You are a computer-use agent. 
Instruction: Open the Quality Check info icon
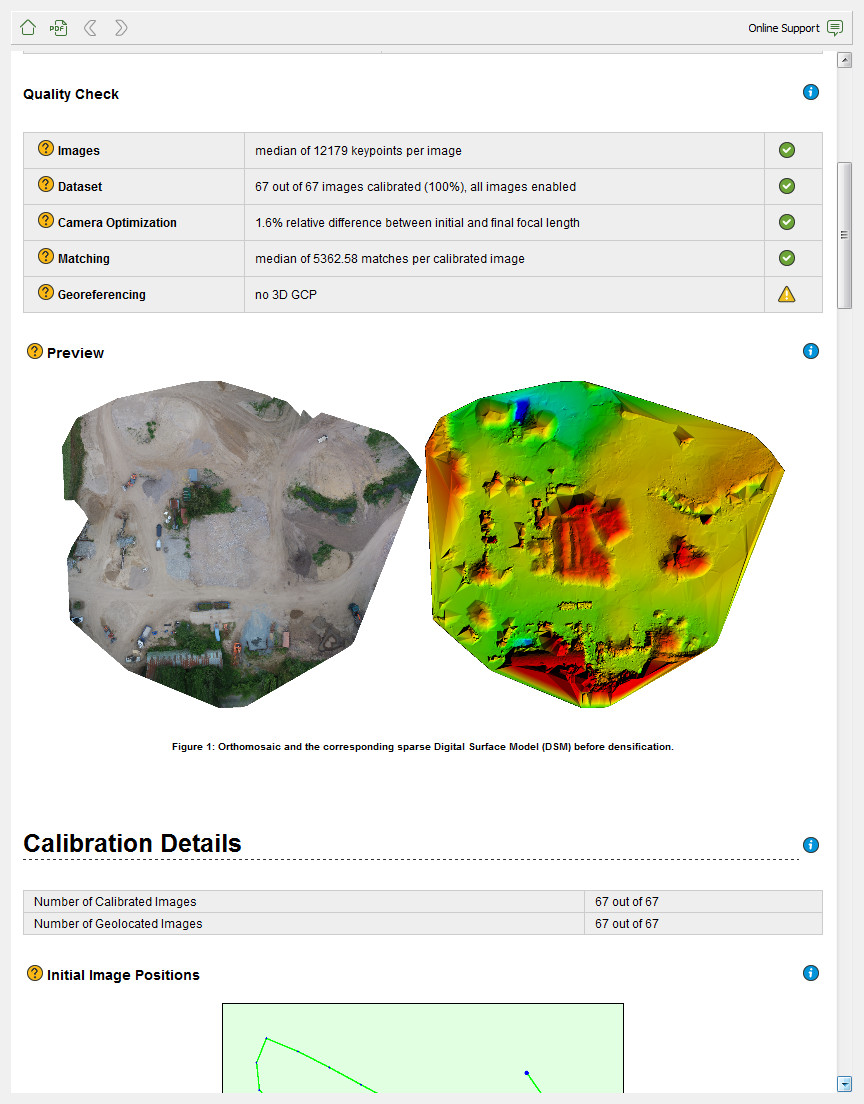tap(811, 92)
